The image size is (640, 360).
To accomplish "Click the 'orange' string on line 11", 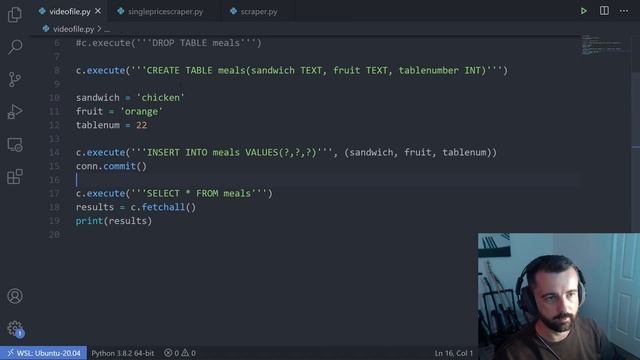I will [x=141, y=111].
